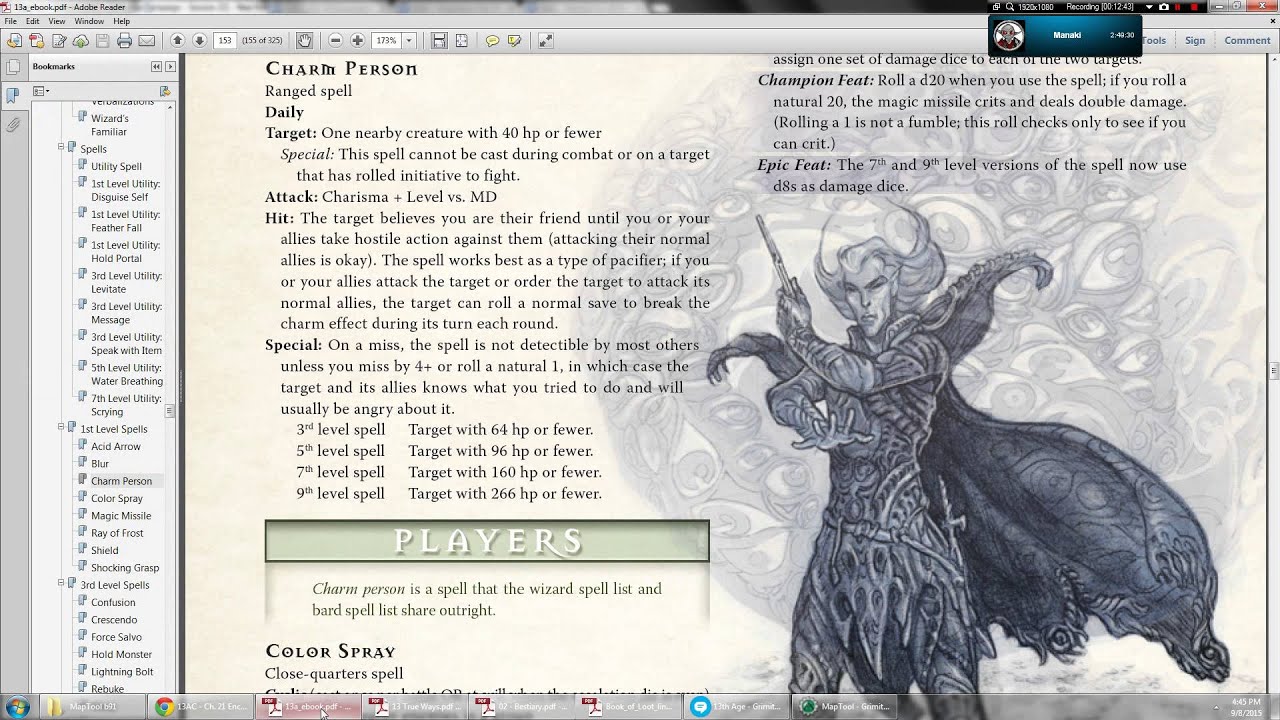Click the Save file floppy icon
Image resolution: width=1280 pixels, height=720 pixels.
tap(102, 41)
